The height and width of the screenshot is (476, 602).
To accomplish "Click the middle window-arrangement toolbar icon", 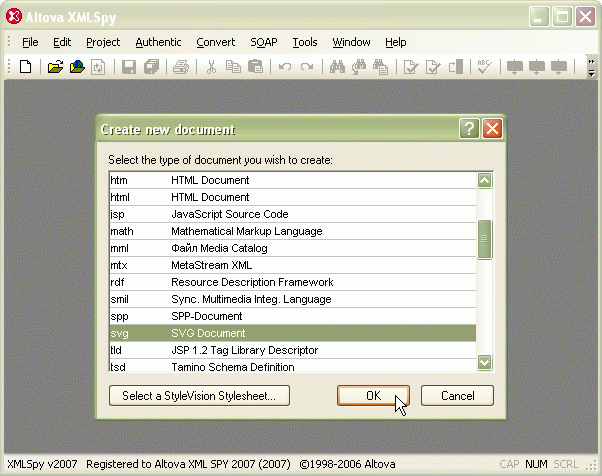I will click(x=536, y=67).
